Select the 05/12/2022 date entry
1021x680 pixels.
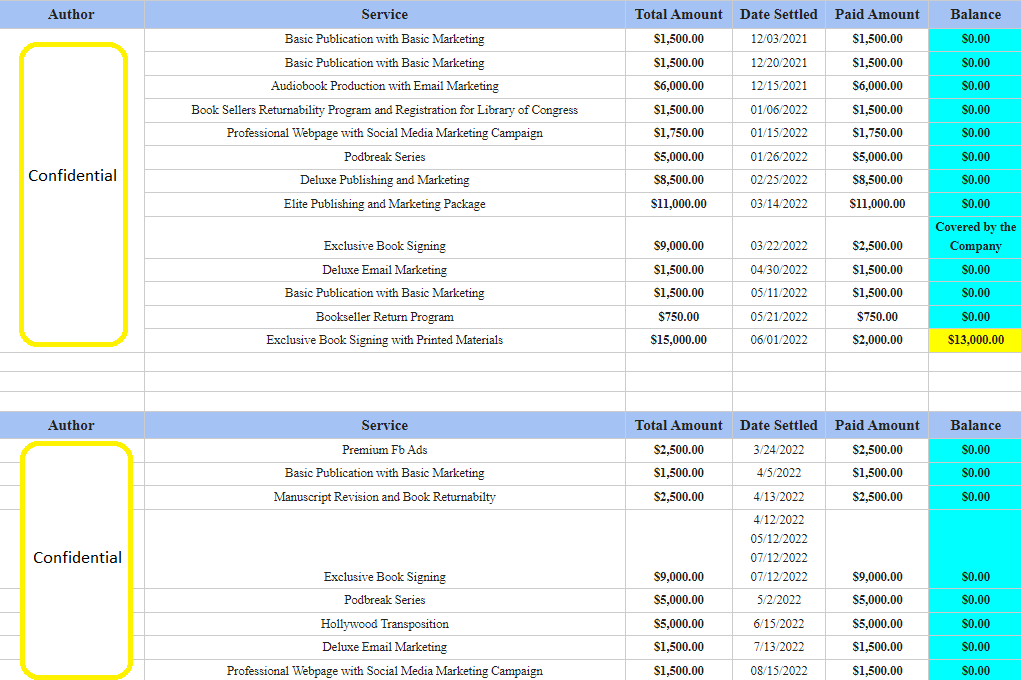point(779,539)
